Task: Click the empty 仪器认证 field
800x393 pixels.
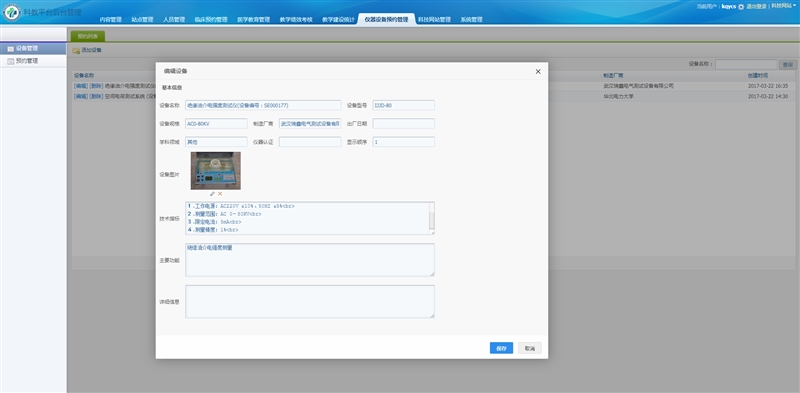Action: tap(310, 142)
